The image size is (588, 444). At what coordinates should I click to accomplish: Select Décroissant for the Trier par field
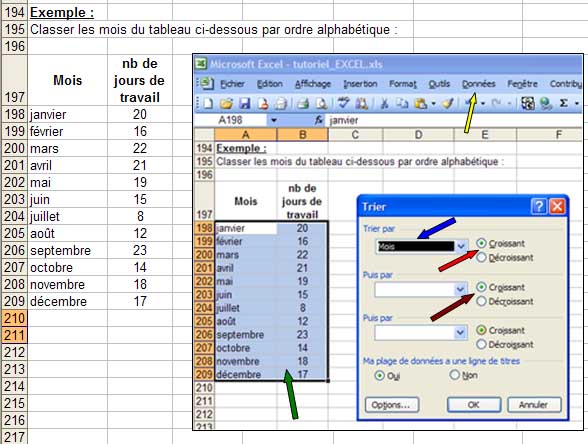point(481,258)
